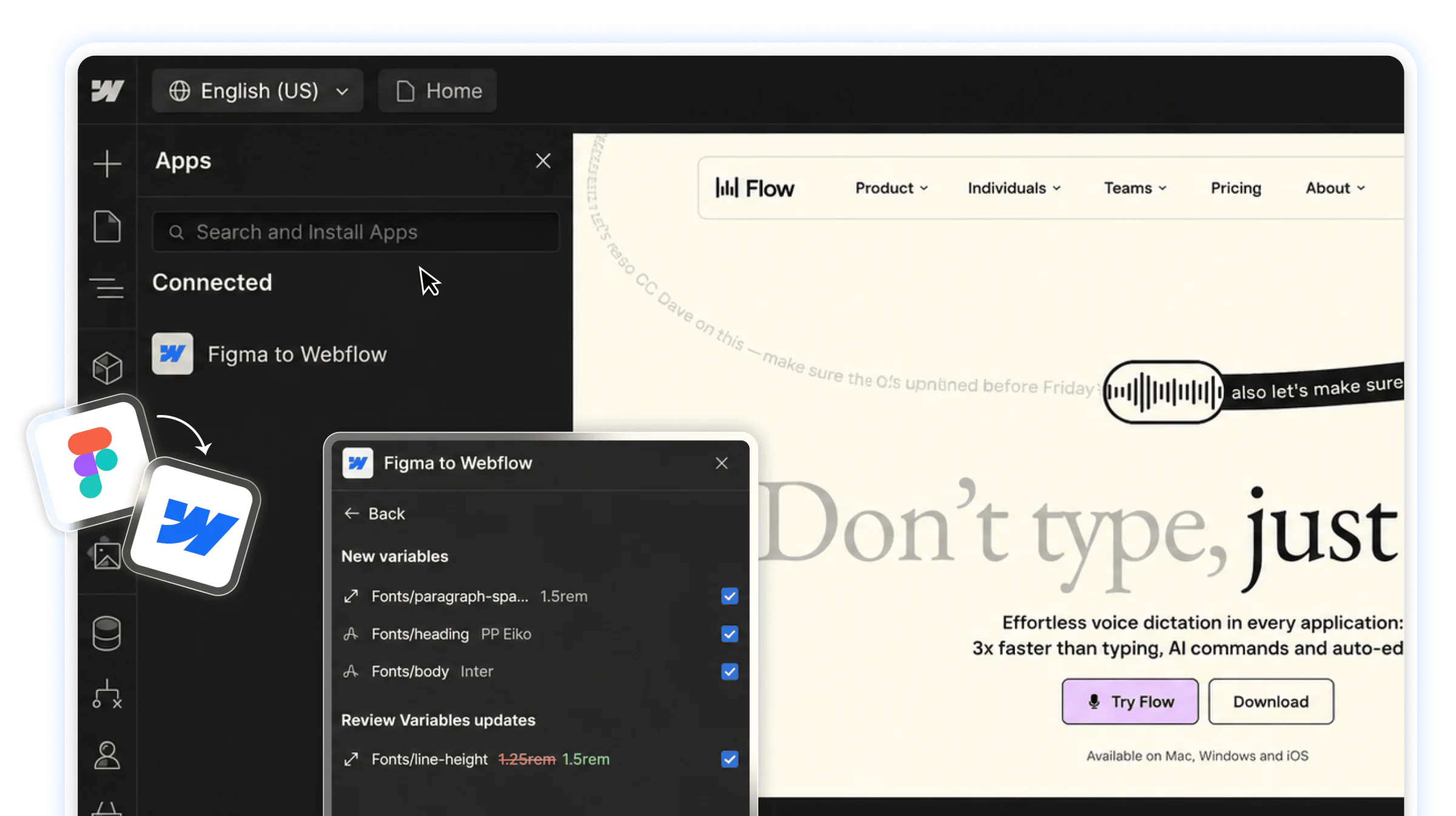Click the audio waveform pill in the hero

coord(1164,392)
